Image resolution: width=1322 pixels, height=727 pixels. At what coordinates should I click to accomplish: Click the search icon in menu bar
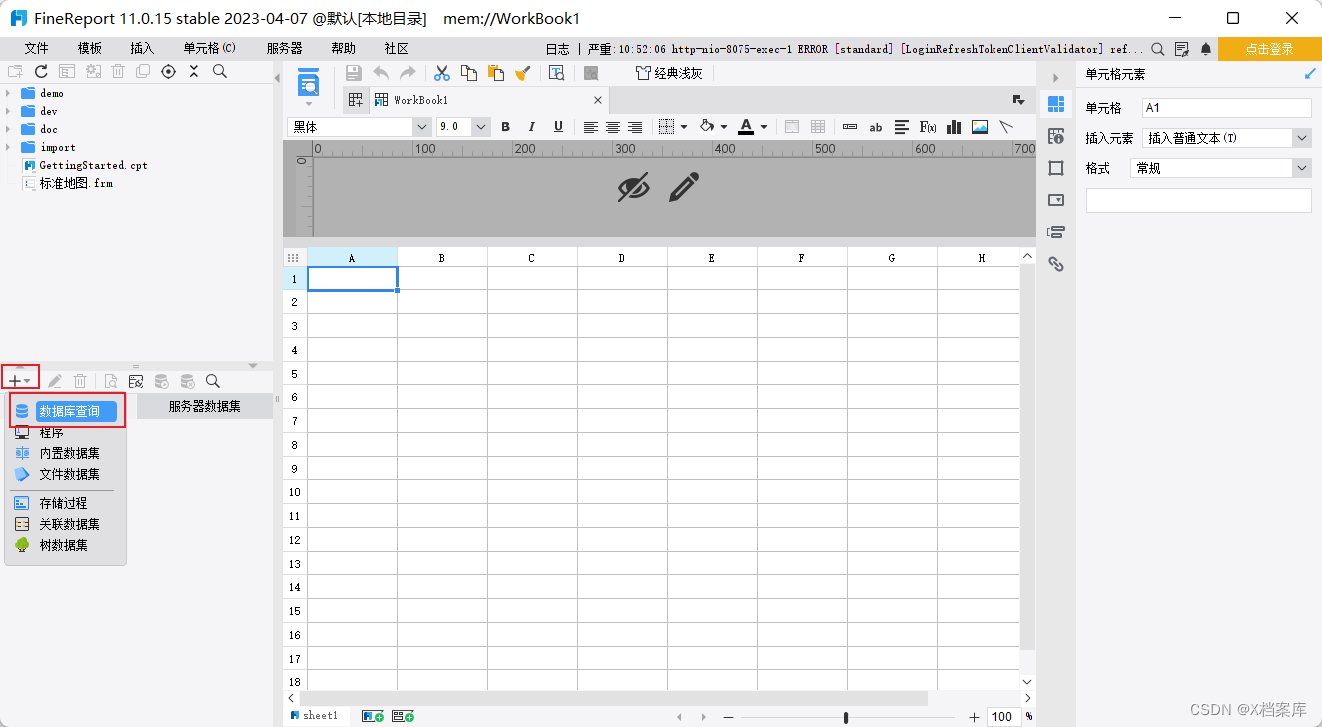coord(1158,48)
